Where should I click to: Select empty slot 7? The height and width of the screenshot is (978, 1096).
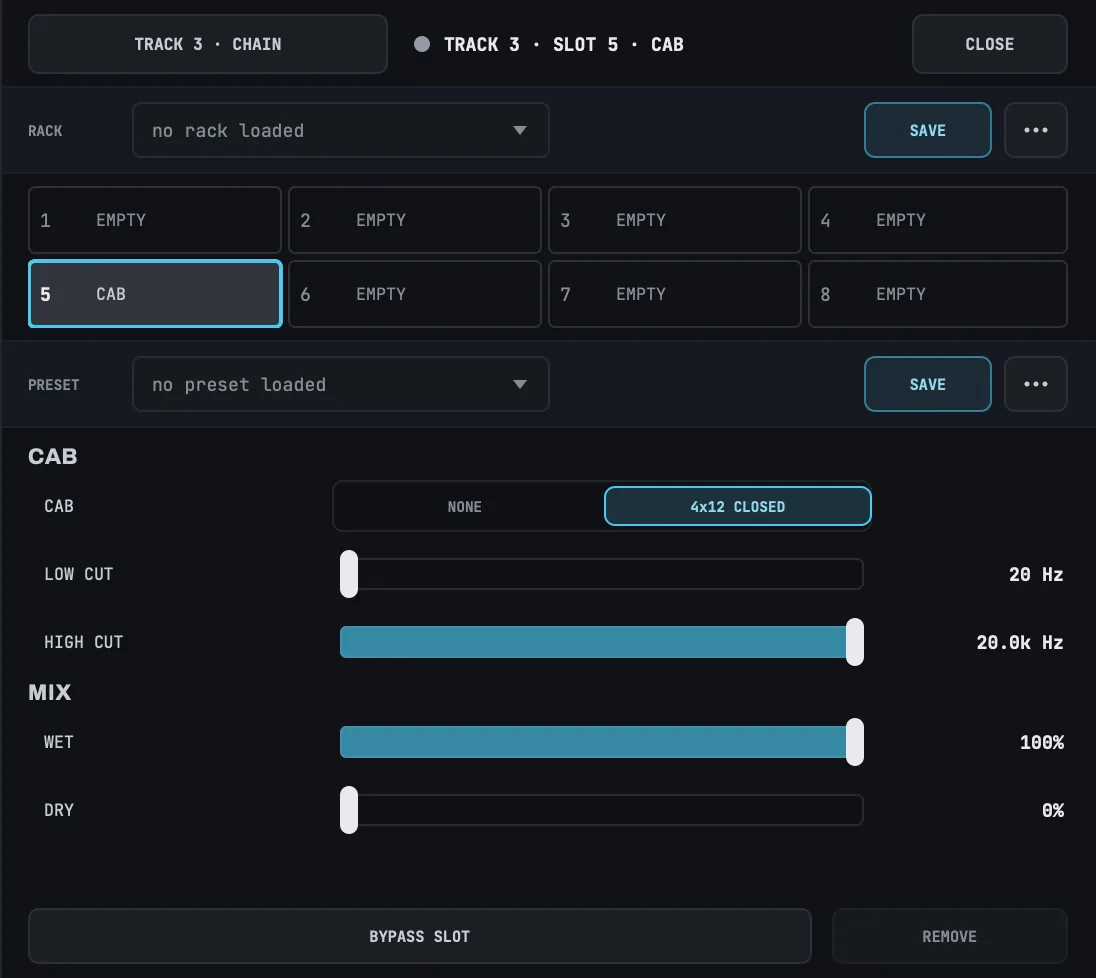click(x=675, y=294)
